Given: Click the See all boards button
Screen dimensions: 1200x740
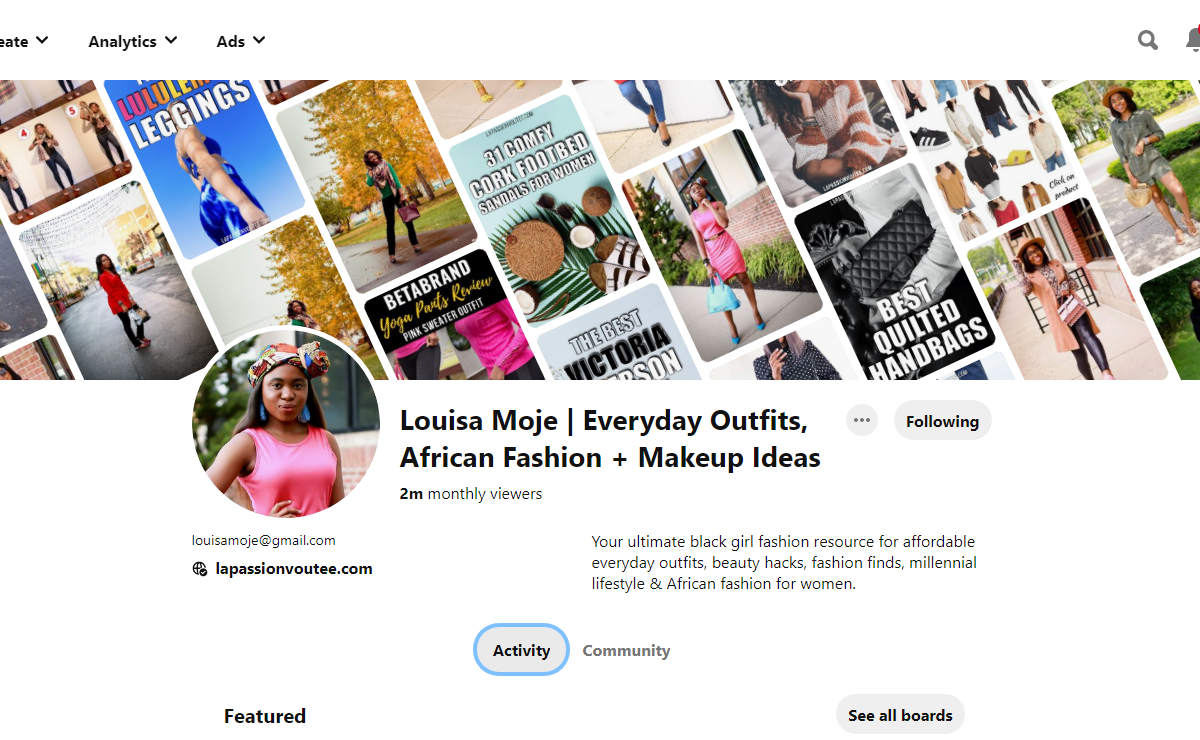Looking at the screenshot, I should [x=900, y=715].
